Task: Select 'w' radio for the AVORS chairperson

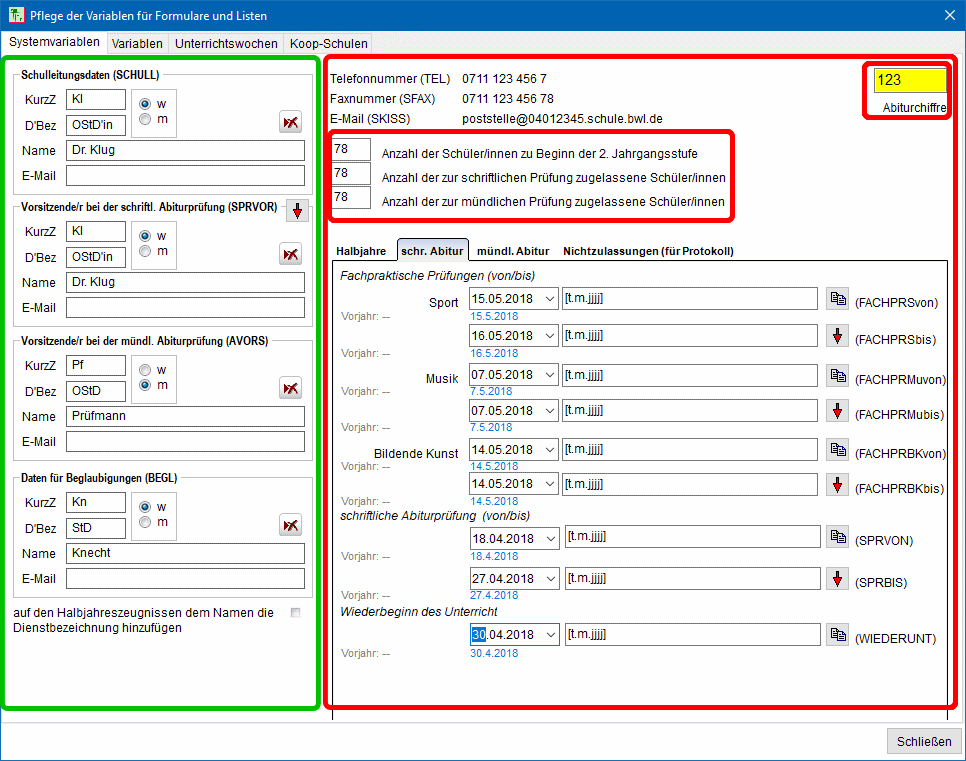Action: coord(146,369)
